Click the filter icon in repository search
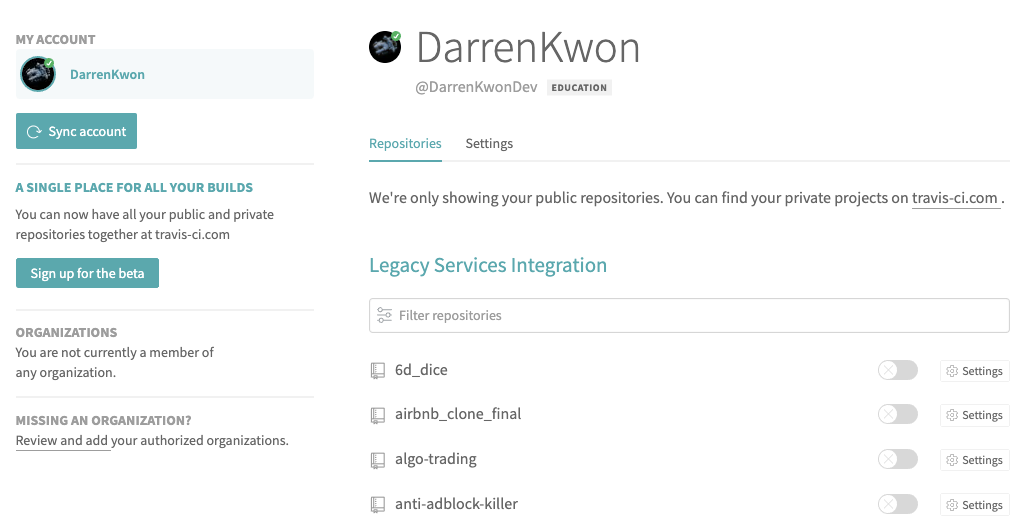 tap(385, 315)
